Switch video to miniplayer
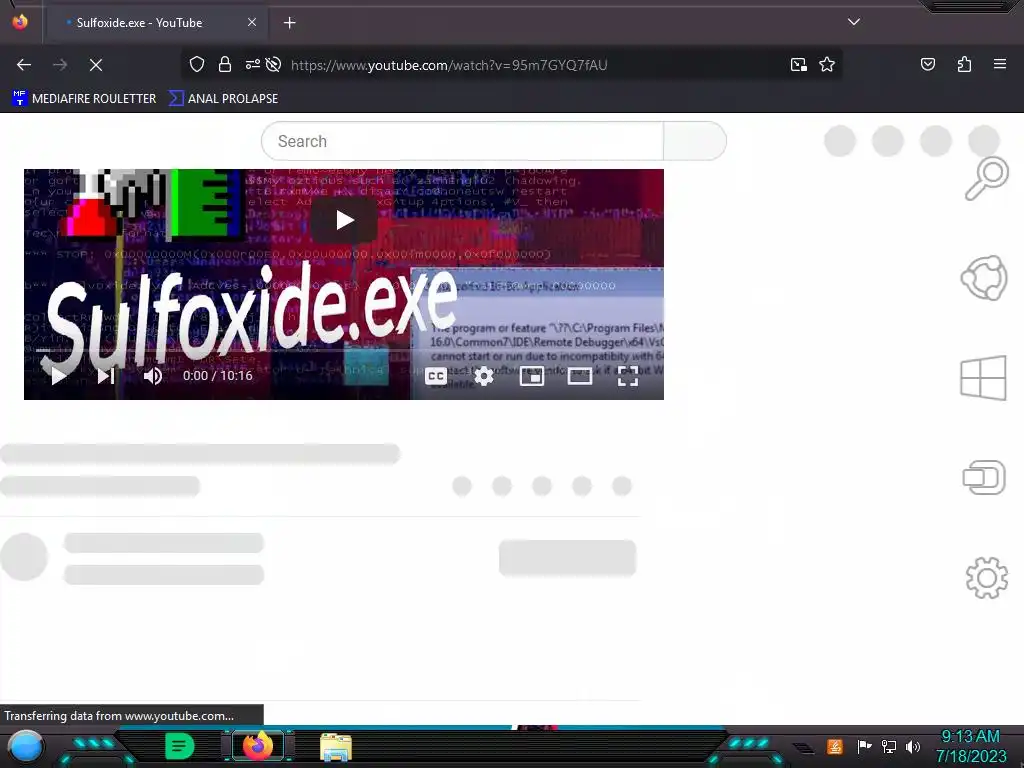The width and height of the screenshot is (1024, 768). click(532, 376)
